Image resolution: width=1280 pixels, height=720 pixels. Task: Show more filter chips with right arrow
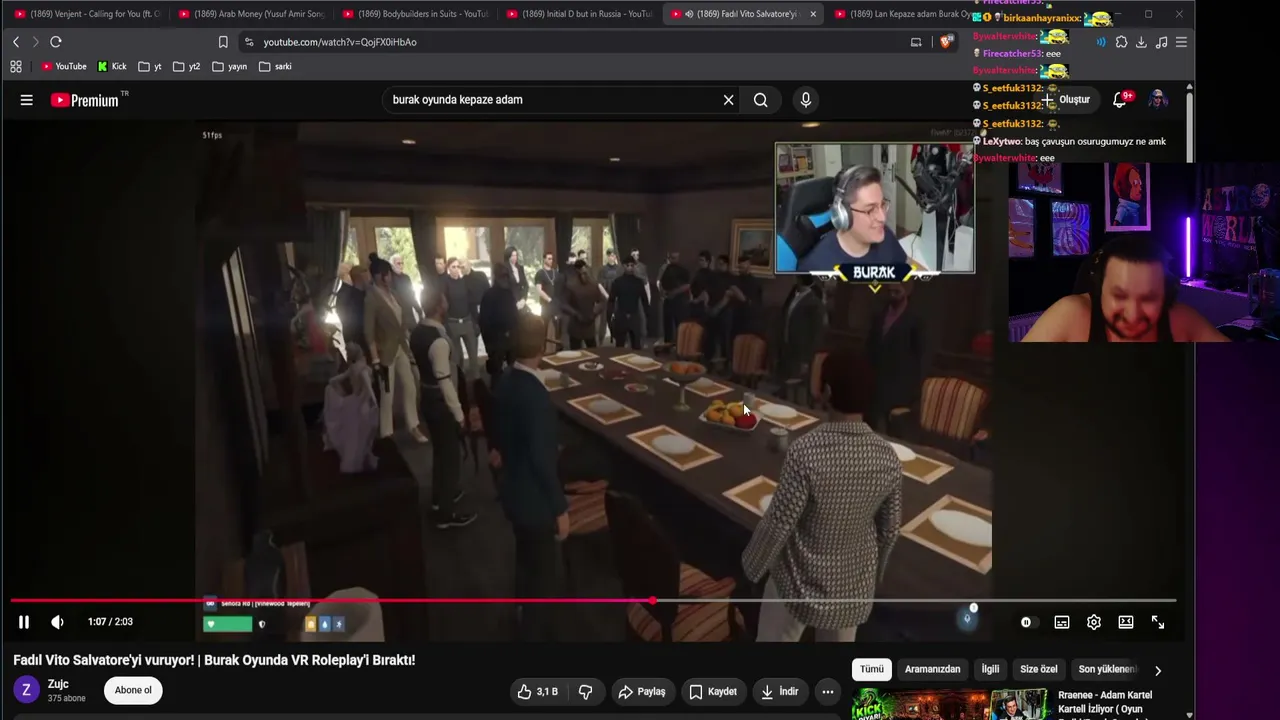[1158, 670]
